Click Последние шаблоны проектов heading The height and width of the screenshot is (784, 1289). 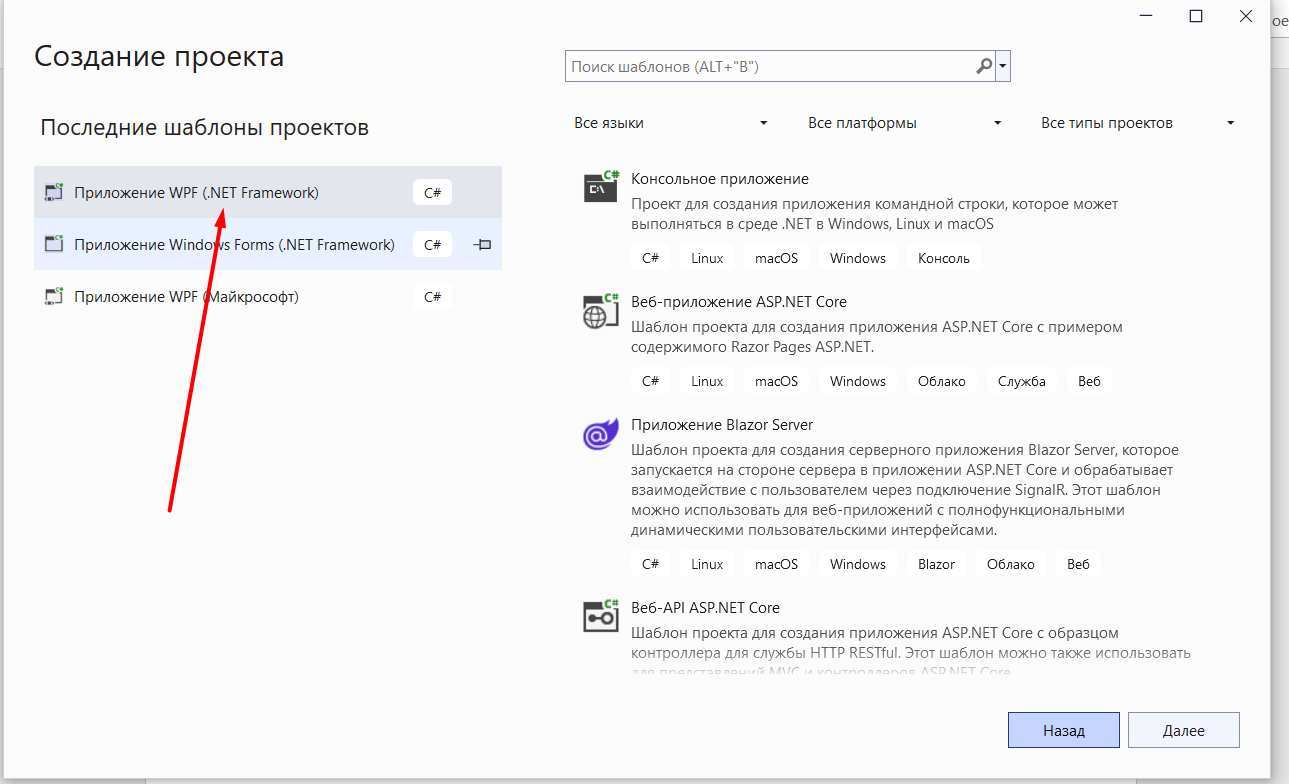click(x=205, y=127)
